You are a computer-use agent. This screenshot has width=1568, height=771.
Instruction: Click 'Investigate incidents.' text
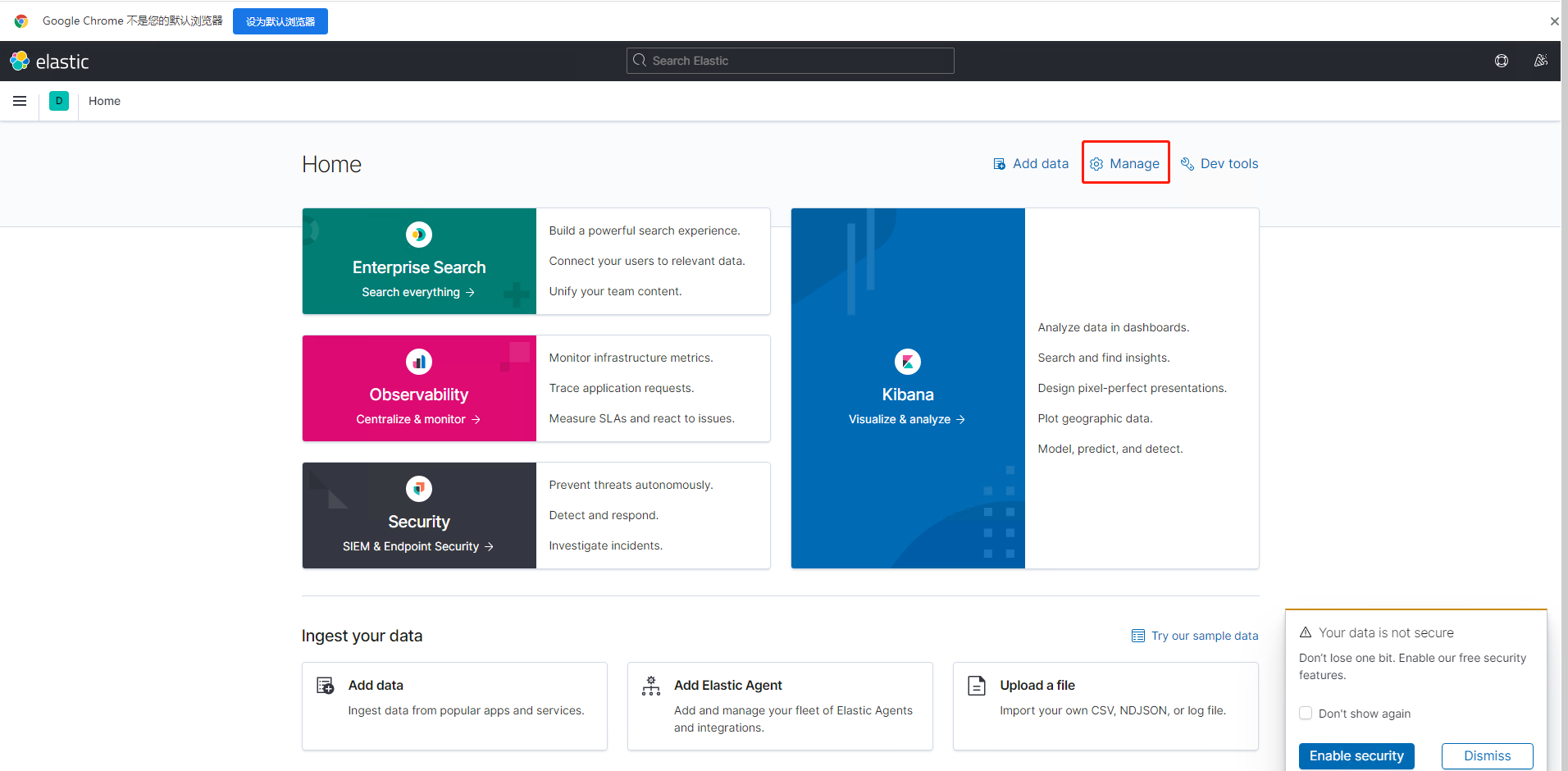tap(606, 546)
